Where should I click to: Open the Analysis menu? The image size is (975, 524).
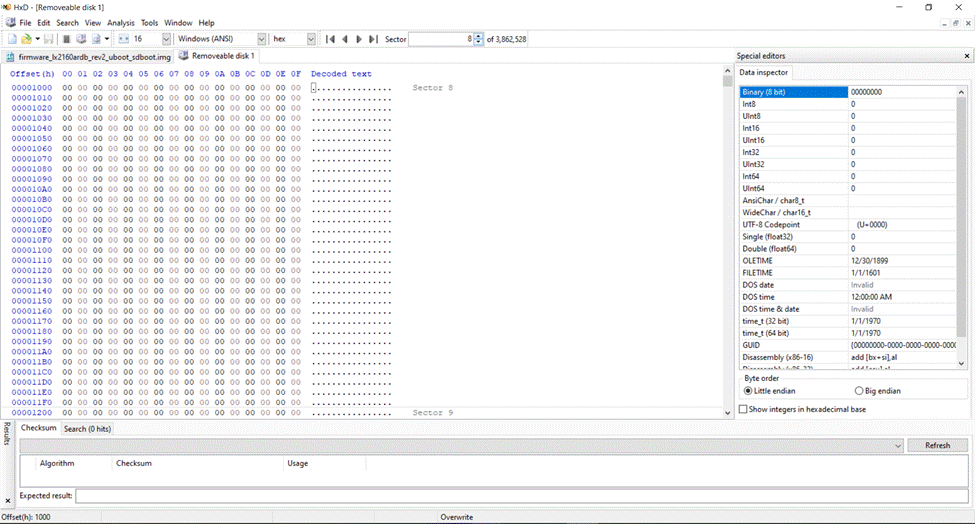[121, 23]
